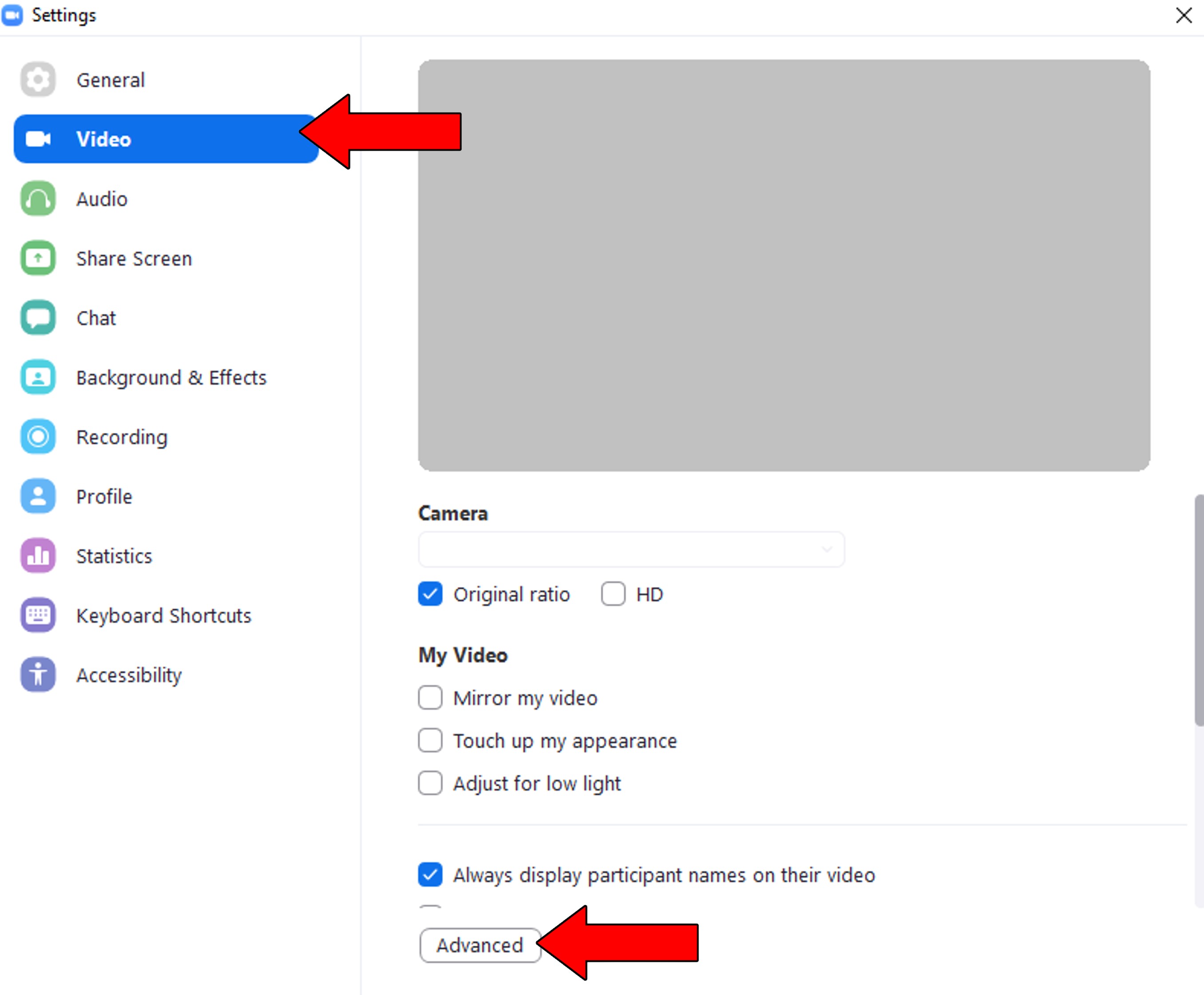Image resolution: width=1204 pixels, height=995 pixels.
Task: Enable the HD video checkbox
Action: (613, 595)
